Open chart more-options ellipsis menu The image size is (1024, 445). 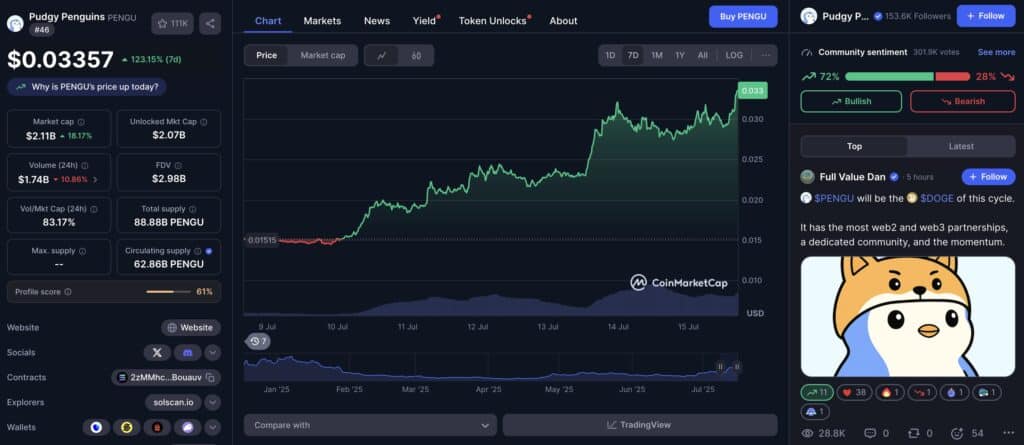(766, 56)
